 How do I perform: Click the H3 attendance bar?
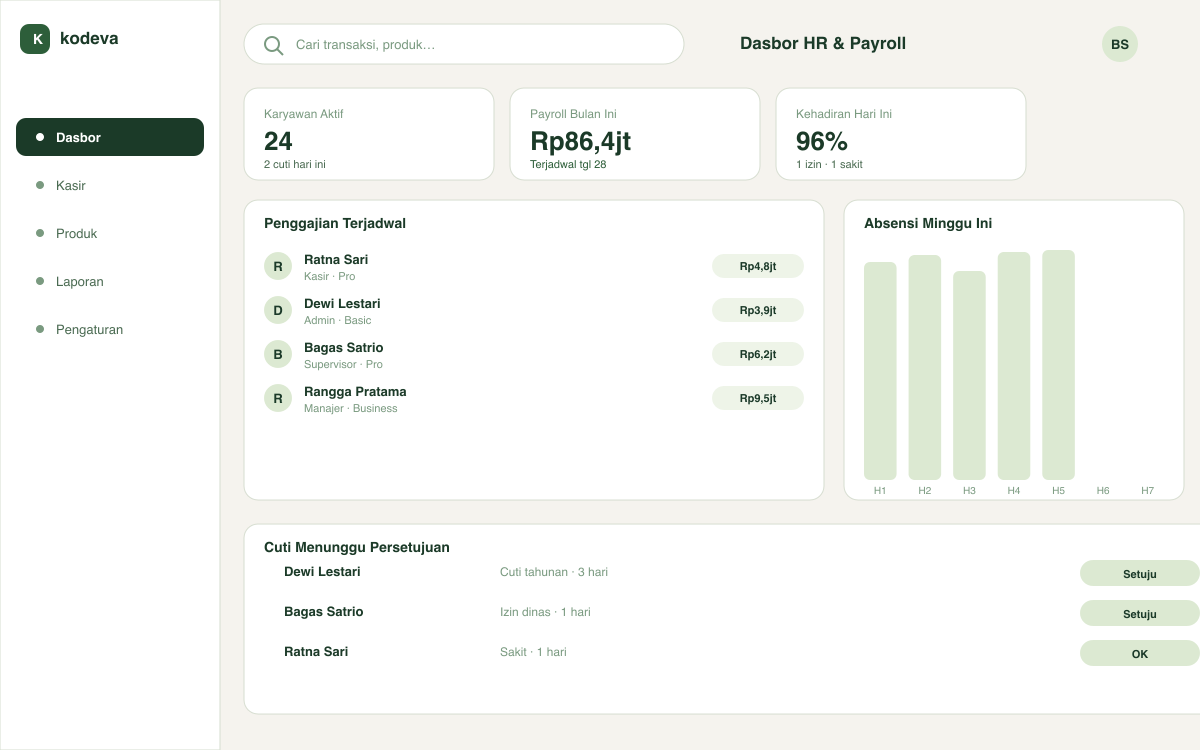coord(969,375)
